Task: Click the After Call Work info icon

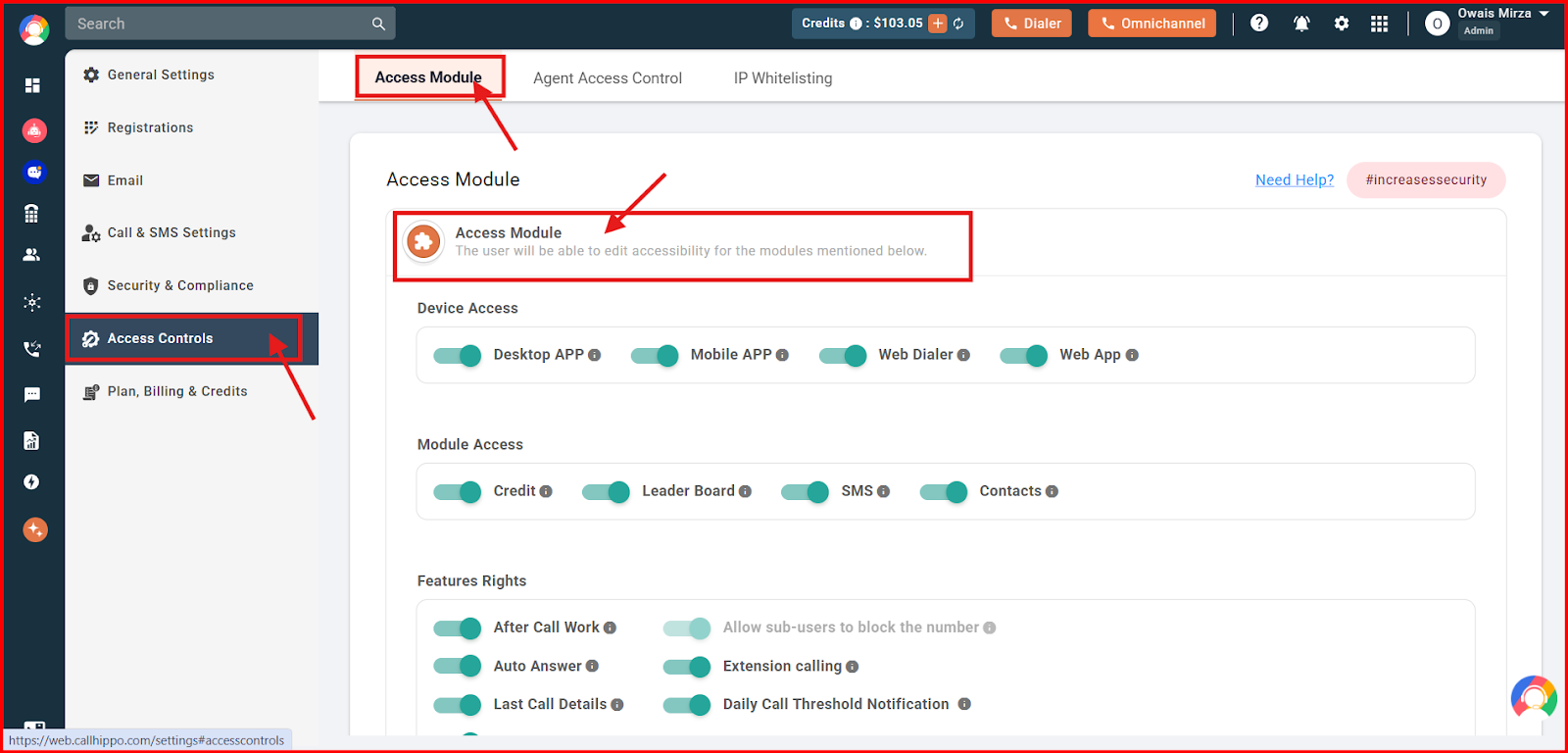Action: [610, 627]
